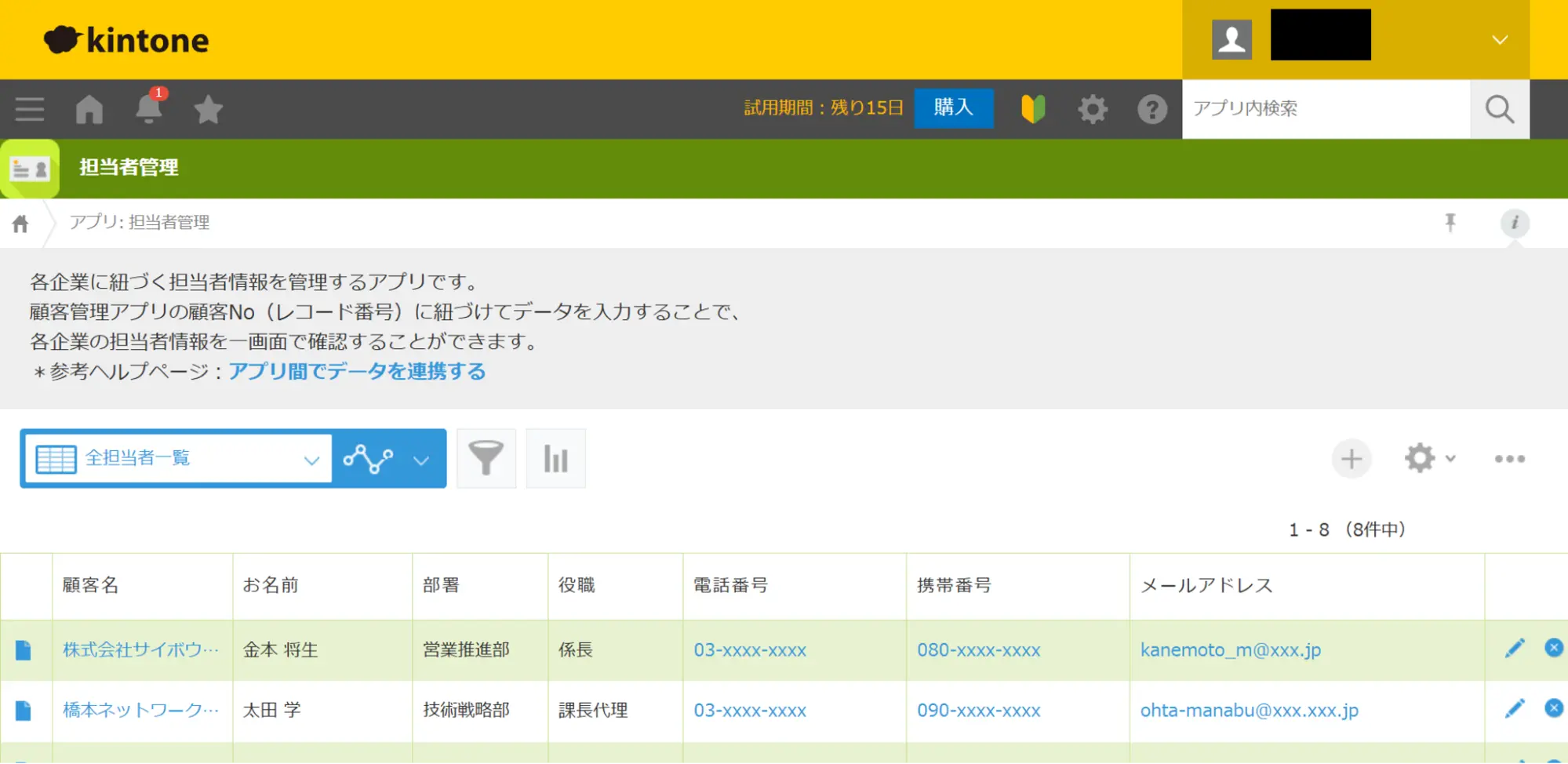Open notifications bell with one alert
Image resolution: width=1568 pixels, height=764 pixels.
coord(149,108)
